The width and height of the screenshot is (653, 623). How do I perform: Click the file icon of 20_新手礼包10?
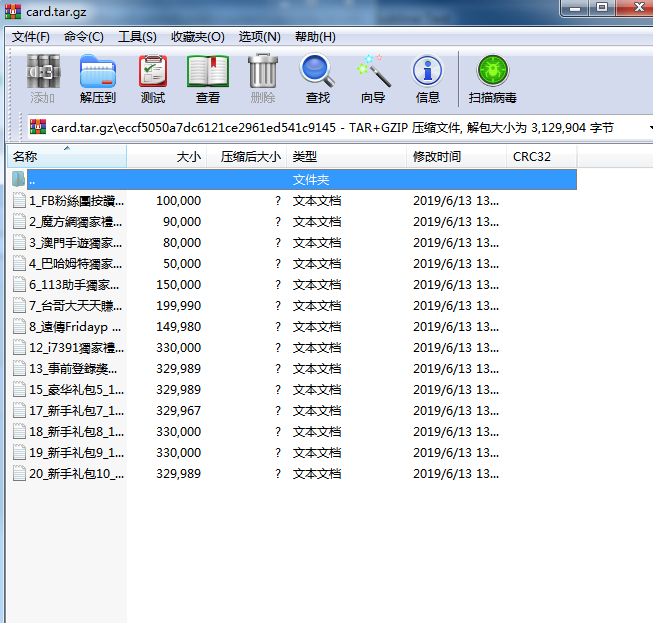(19, 473)
